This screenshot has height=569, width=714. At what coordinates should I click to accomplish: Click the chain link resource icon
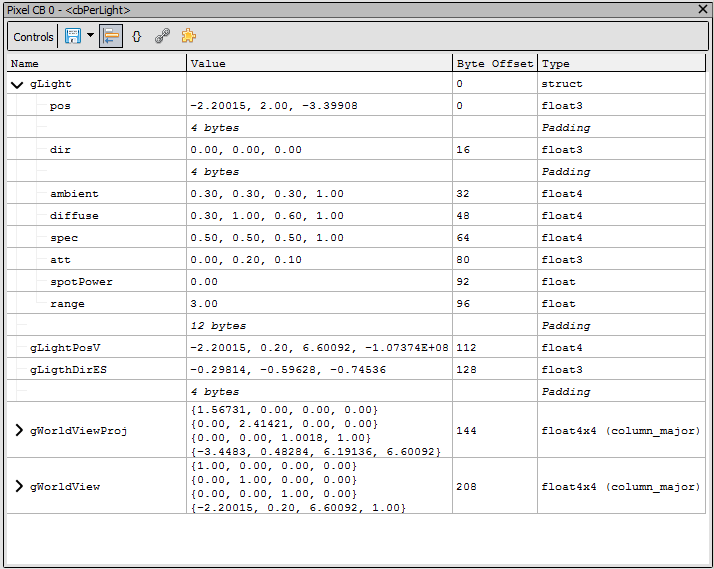click(162, 36)
